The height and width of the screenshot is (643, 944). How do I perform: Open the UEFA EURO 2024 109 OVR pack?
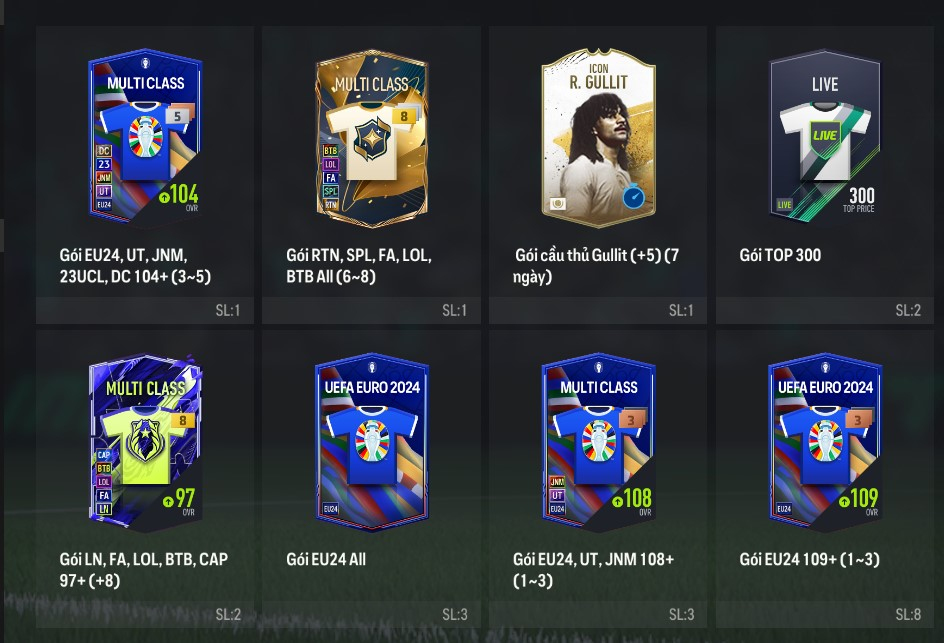825,443
